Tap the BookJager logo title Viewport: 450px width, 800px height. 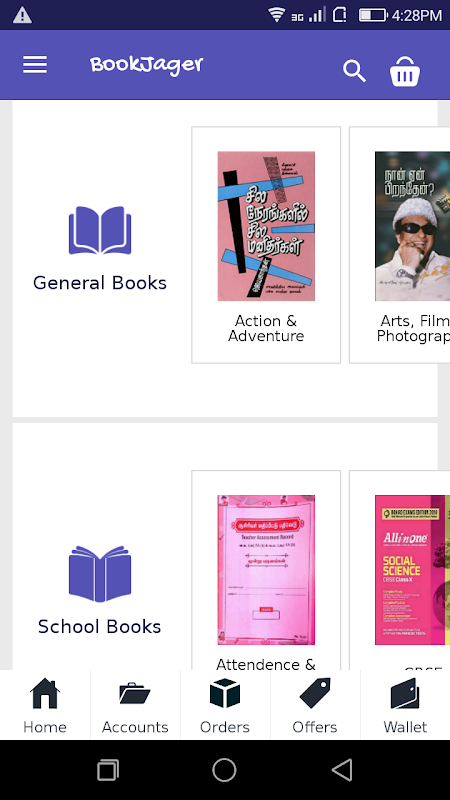click(146, 65)
